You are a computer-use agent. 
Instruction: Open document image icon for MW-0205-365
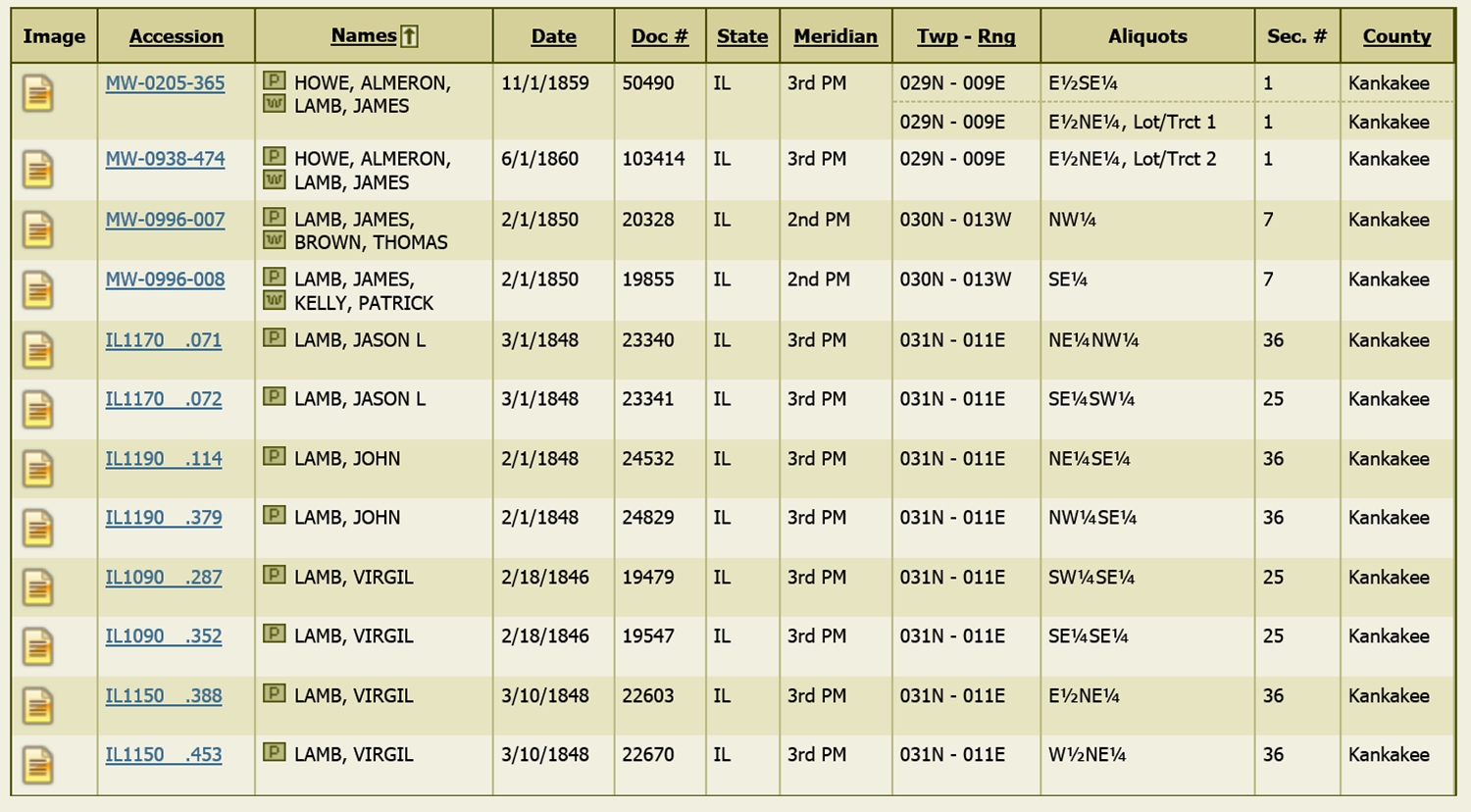pos(38,94)
